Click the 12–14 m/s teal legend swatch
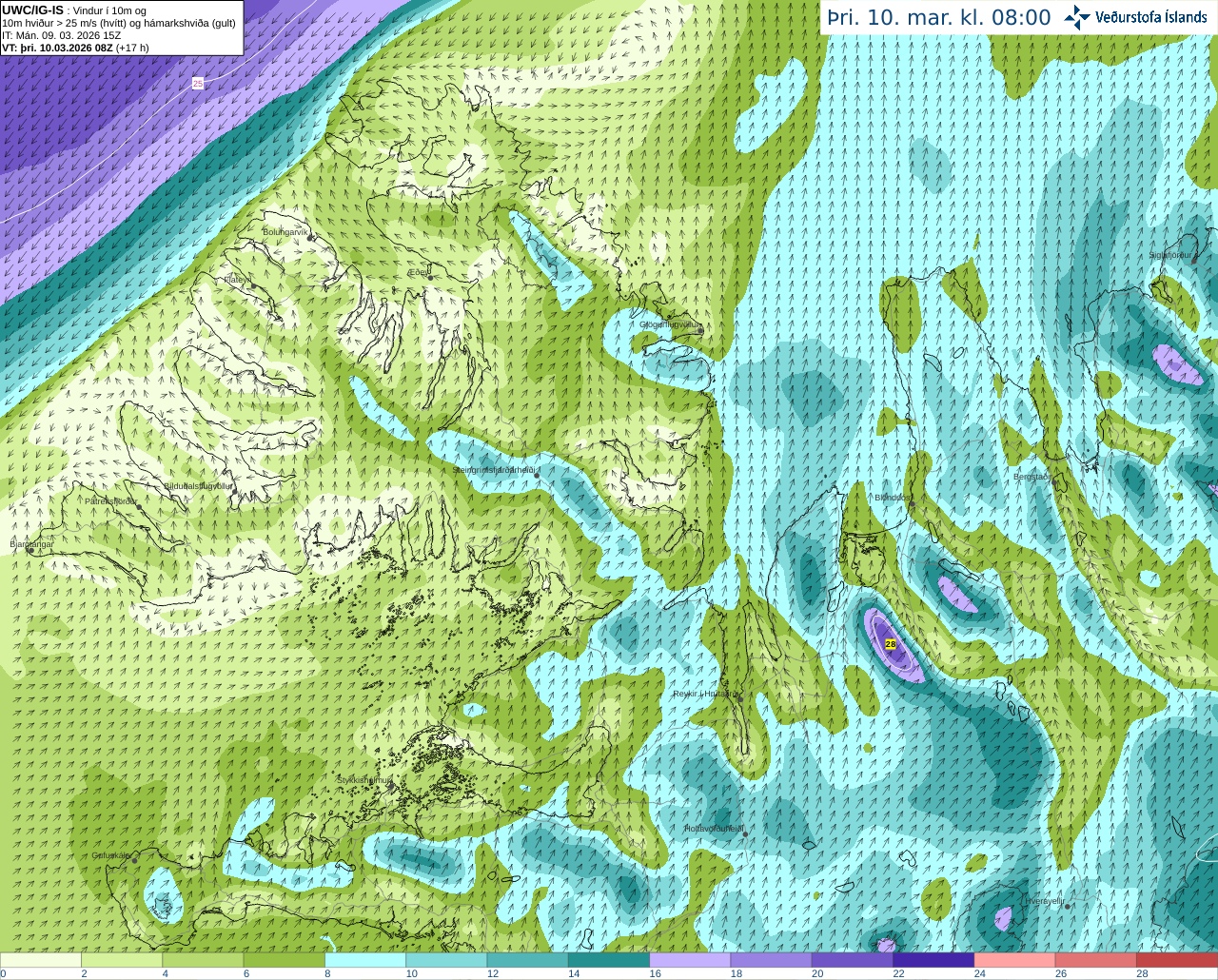This screenshot has width=1218, height=980. (528, 960)
